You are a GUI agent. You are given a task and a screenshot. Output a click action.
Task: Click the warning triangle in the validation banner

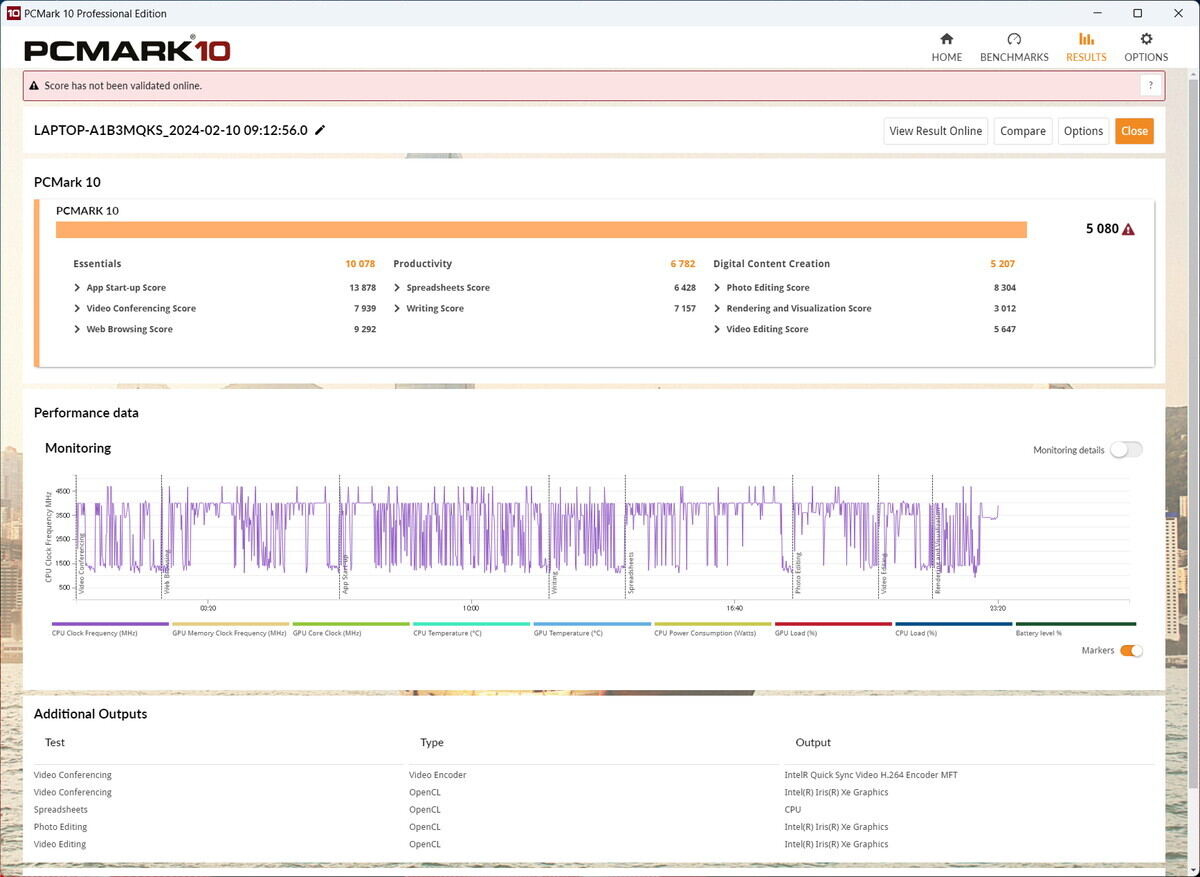coord(34,86)
